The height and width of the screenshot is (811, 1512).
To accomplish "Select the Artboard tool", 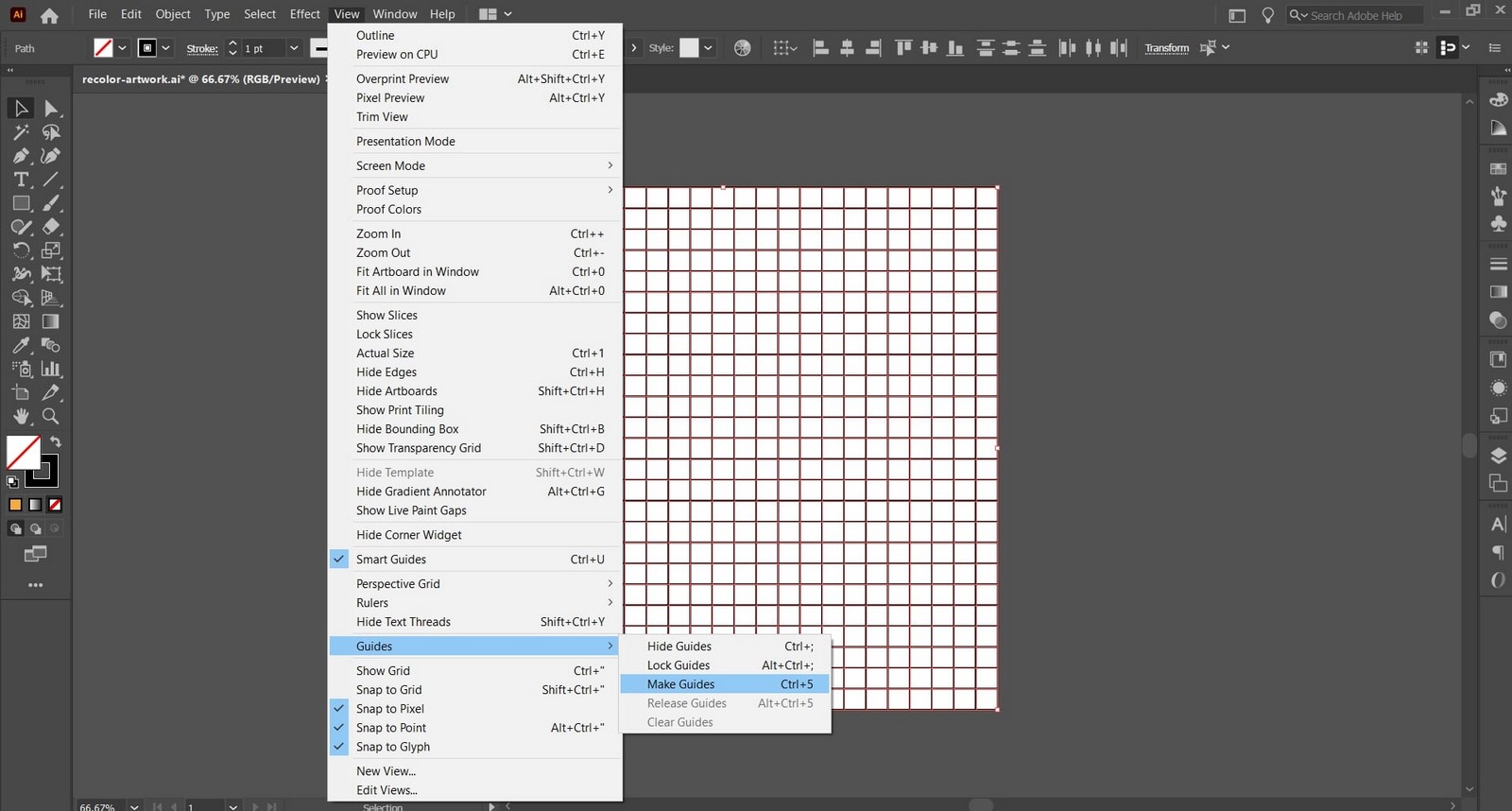I will (x=21, y=392).
